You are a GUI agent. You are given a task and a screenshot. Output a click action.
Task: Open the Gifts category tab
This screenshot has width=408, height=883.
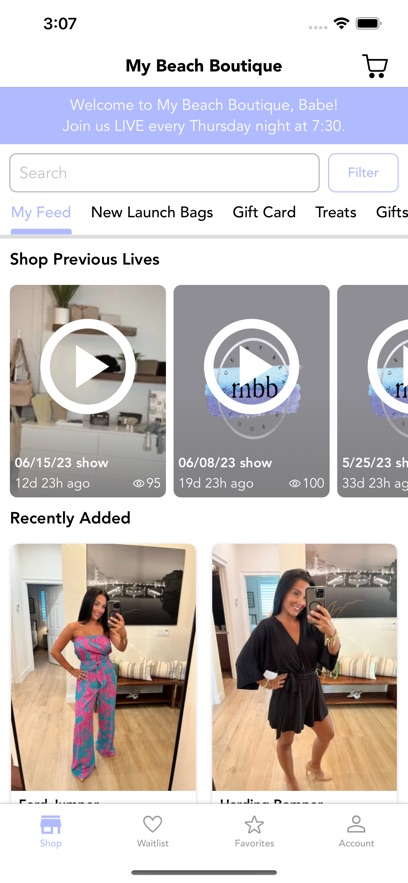coord(392,212)
